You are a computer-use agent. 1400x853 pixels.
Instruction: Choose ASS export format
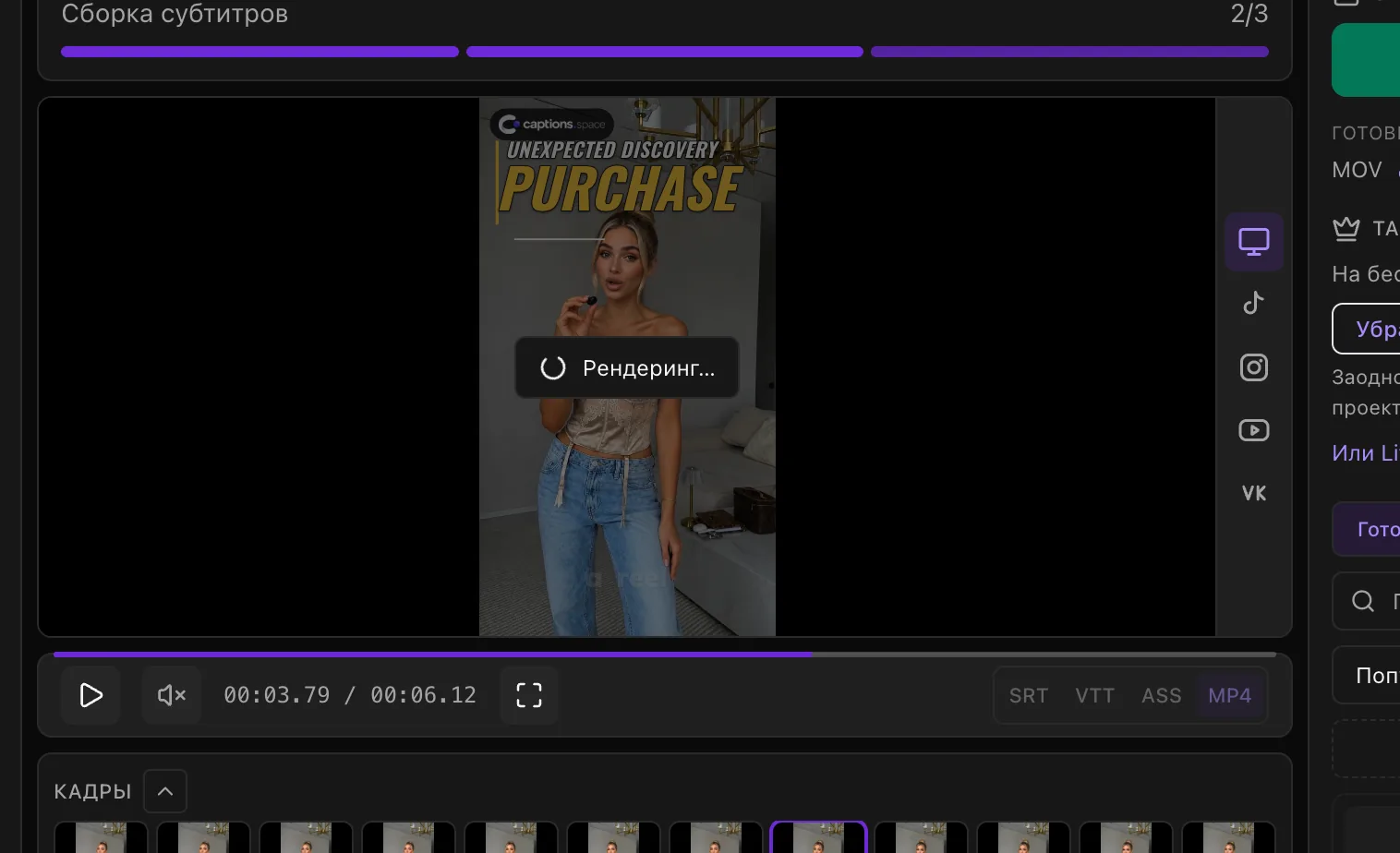tap(1162, 696)
